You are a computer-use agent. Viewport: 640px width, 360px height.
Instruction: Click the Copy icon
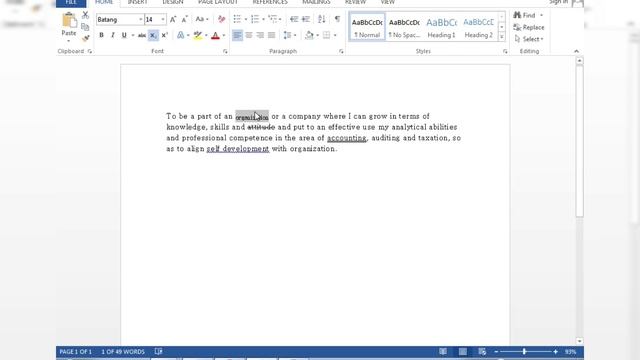[85, 27]
